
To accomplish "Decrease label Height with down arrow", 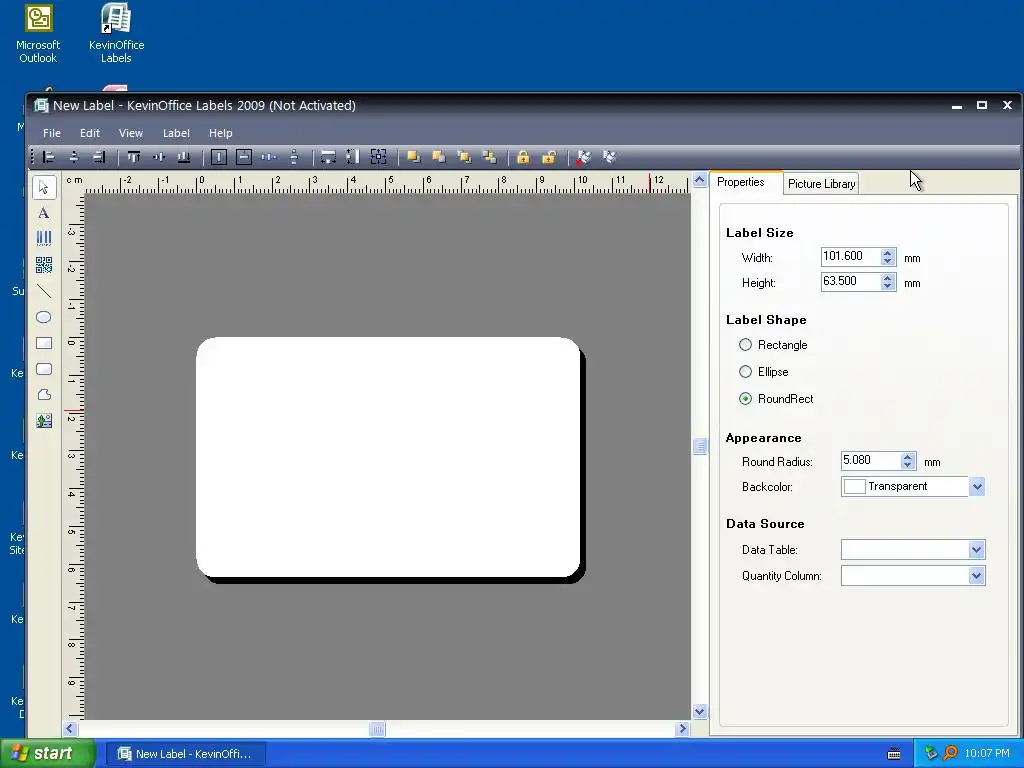I will 887,285.
